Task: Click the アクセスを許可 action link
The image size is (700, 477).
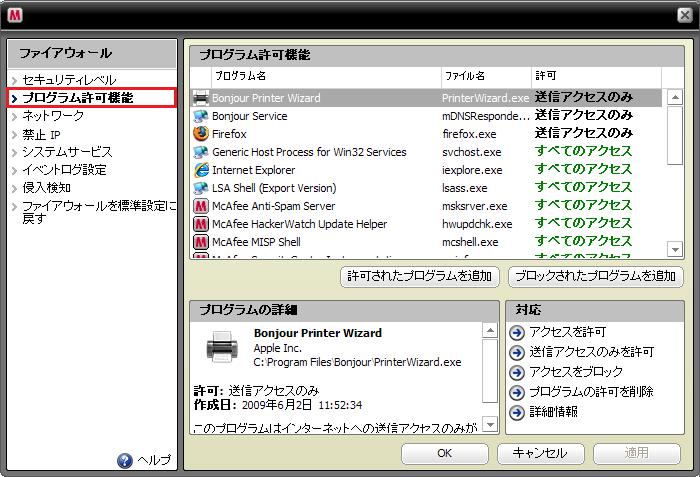Action: coord(568,332)
